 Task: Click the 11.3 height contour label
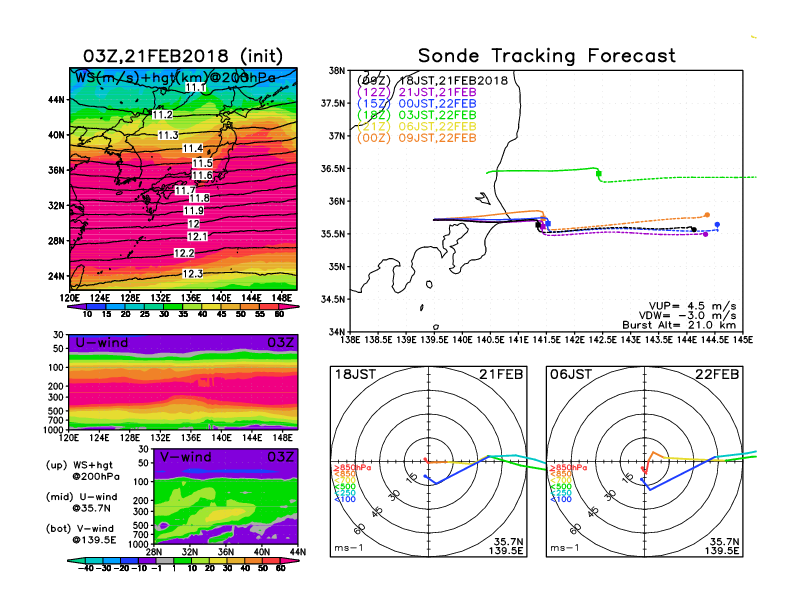168,135
